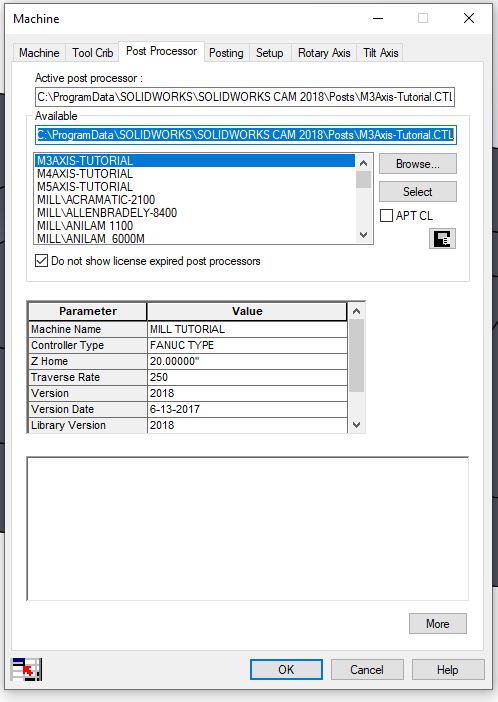
Task: Click the parameter table scrollbar thumb
Action: click(x=356, y=355)
